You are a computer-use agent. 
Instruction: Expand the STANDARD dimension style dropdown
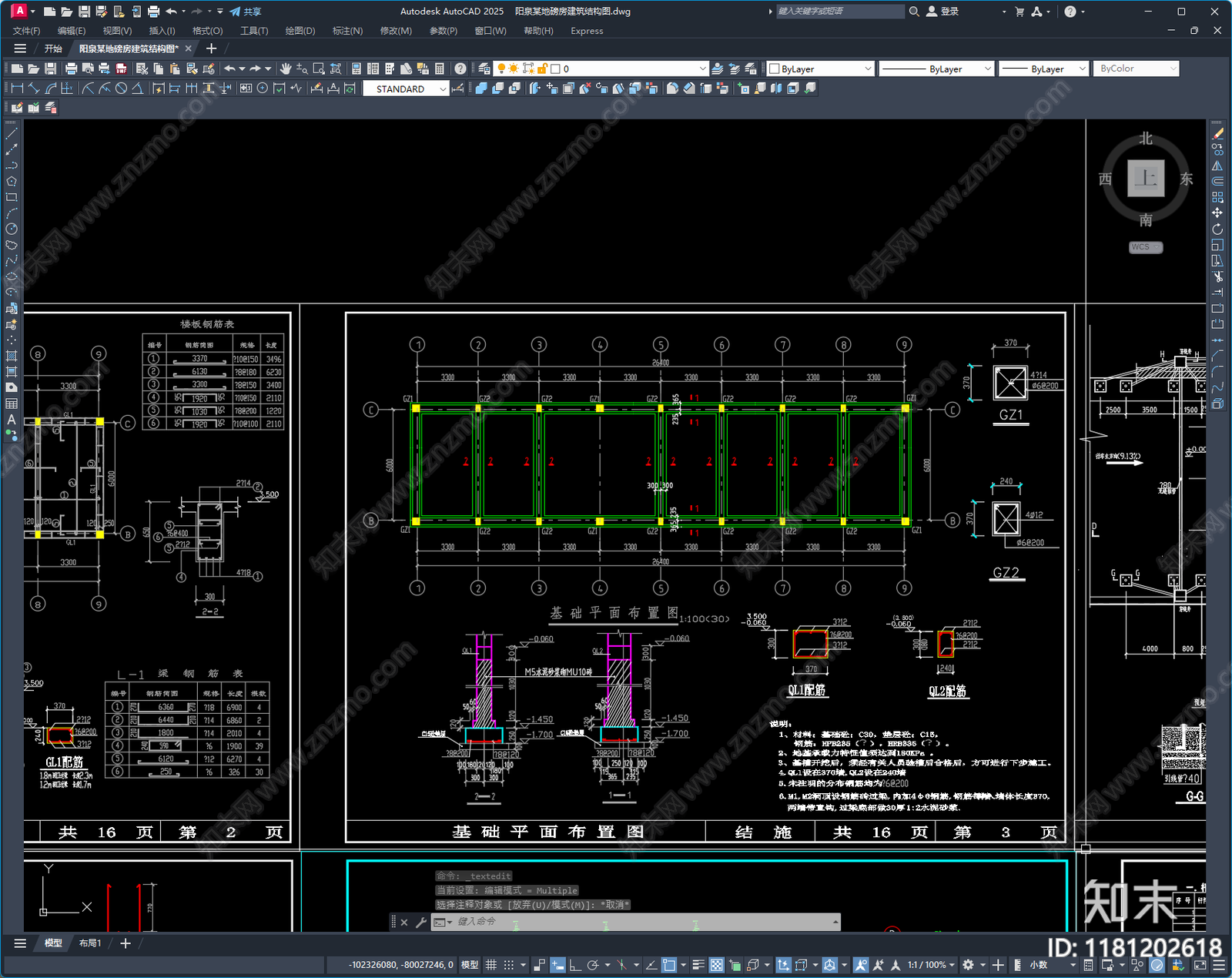pyautogui.click(x=443, y=89)
